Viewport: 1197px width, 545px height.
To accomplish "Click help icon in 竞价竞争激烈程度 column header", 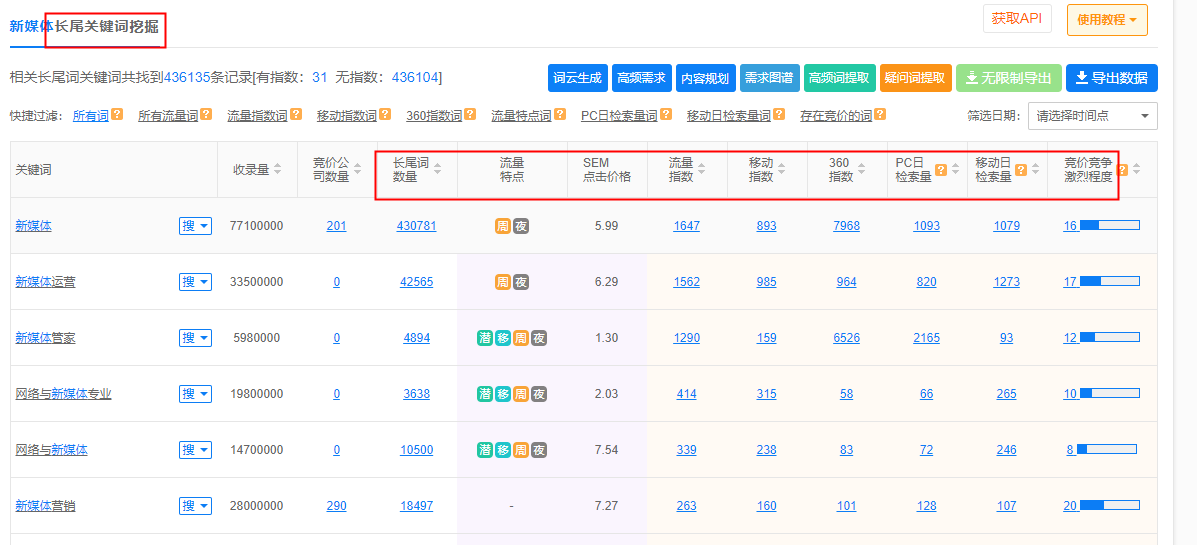I will click(x=1122, y=169).
